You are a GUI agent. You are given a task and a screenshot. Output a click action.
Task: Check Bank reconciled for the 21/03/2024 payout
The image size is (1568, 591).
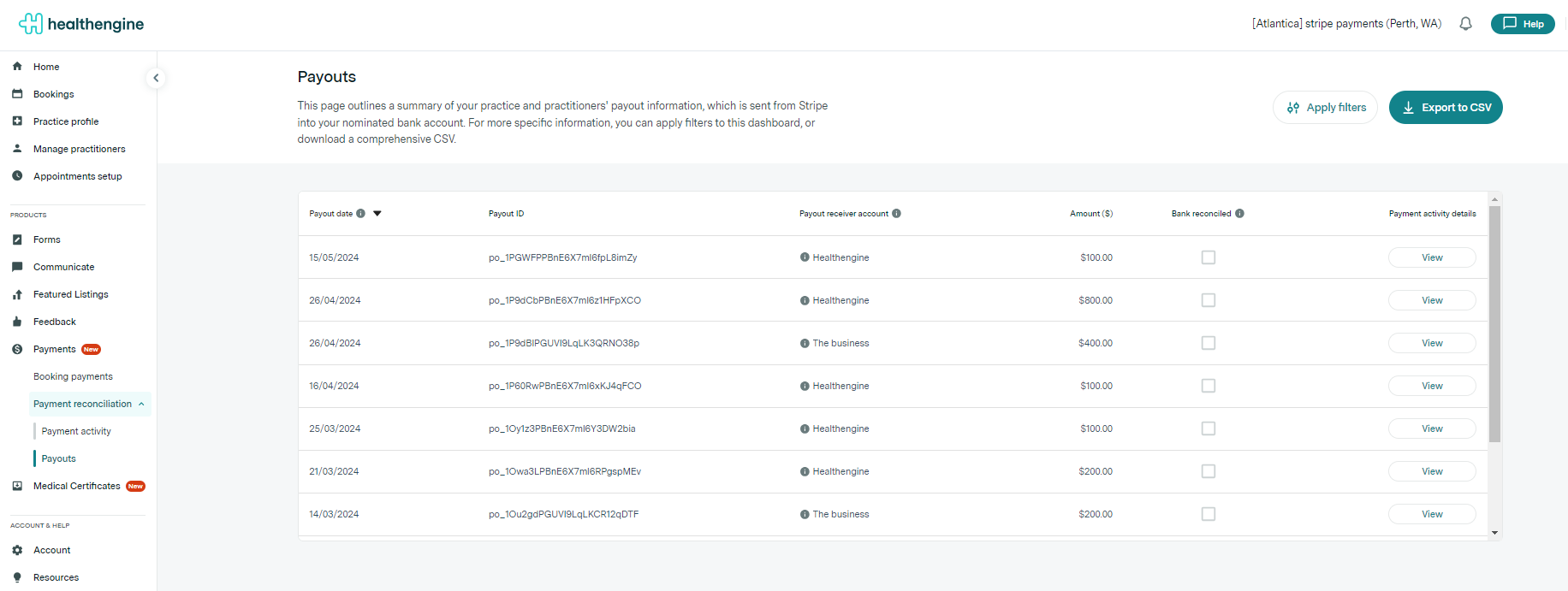[x=1208, y=471]
